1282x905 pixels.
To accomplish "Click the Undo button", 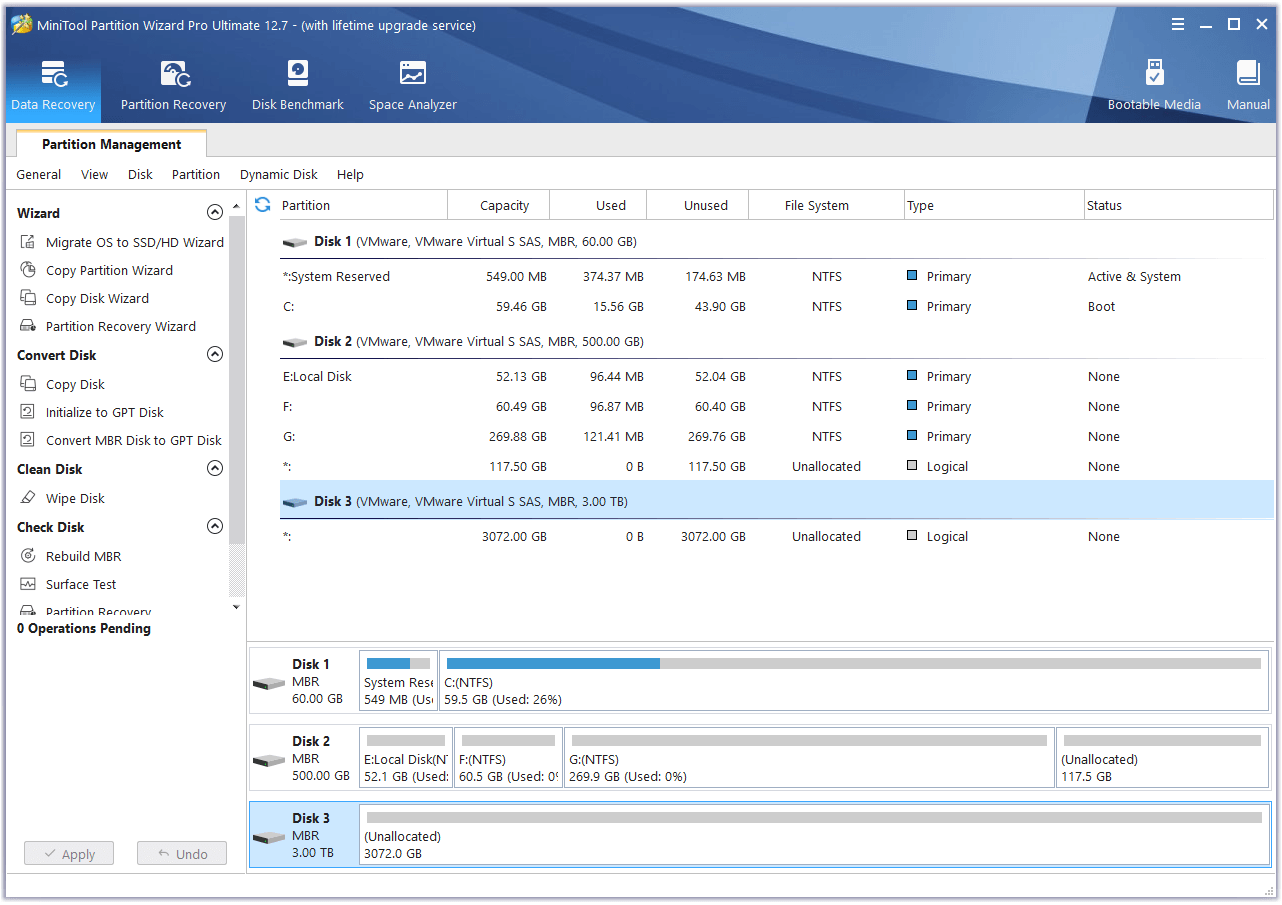I will [182, 854].
